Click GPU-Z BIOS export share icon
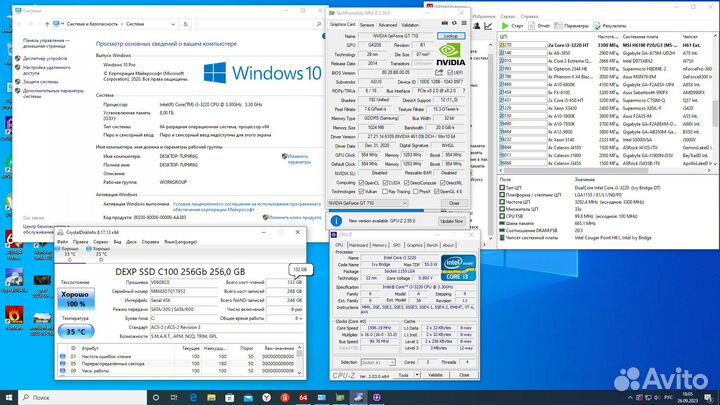This screenshot has width=720, height=405. pyautogui.click(x=439, y=73)
